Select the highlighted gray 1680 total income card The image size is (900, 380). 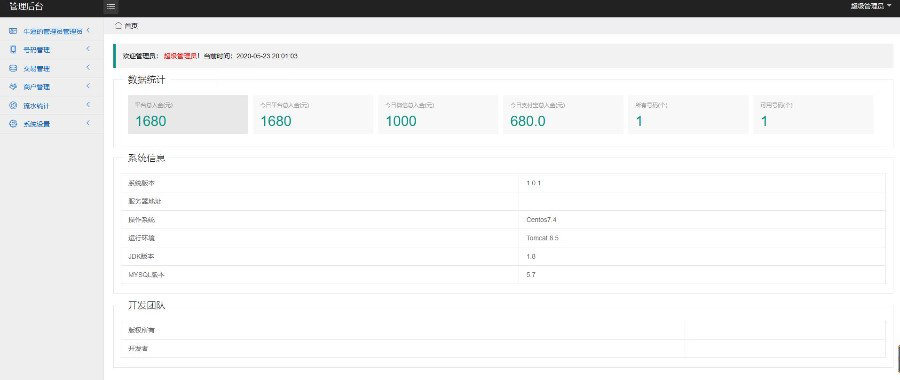[188, 114]
